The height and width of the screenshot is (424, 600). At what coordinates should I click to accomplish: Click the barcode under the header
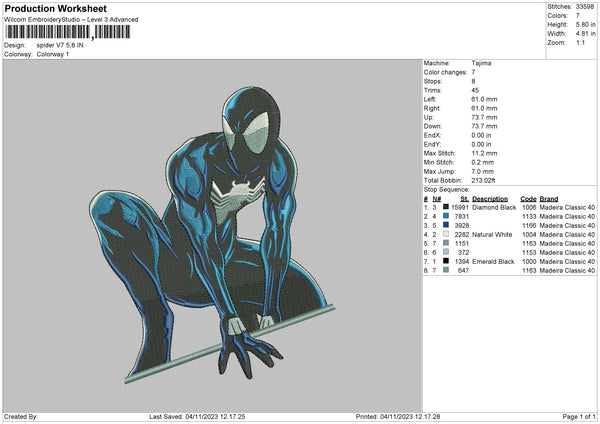[x=68, y=32]
